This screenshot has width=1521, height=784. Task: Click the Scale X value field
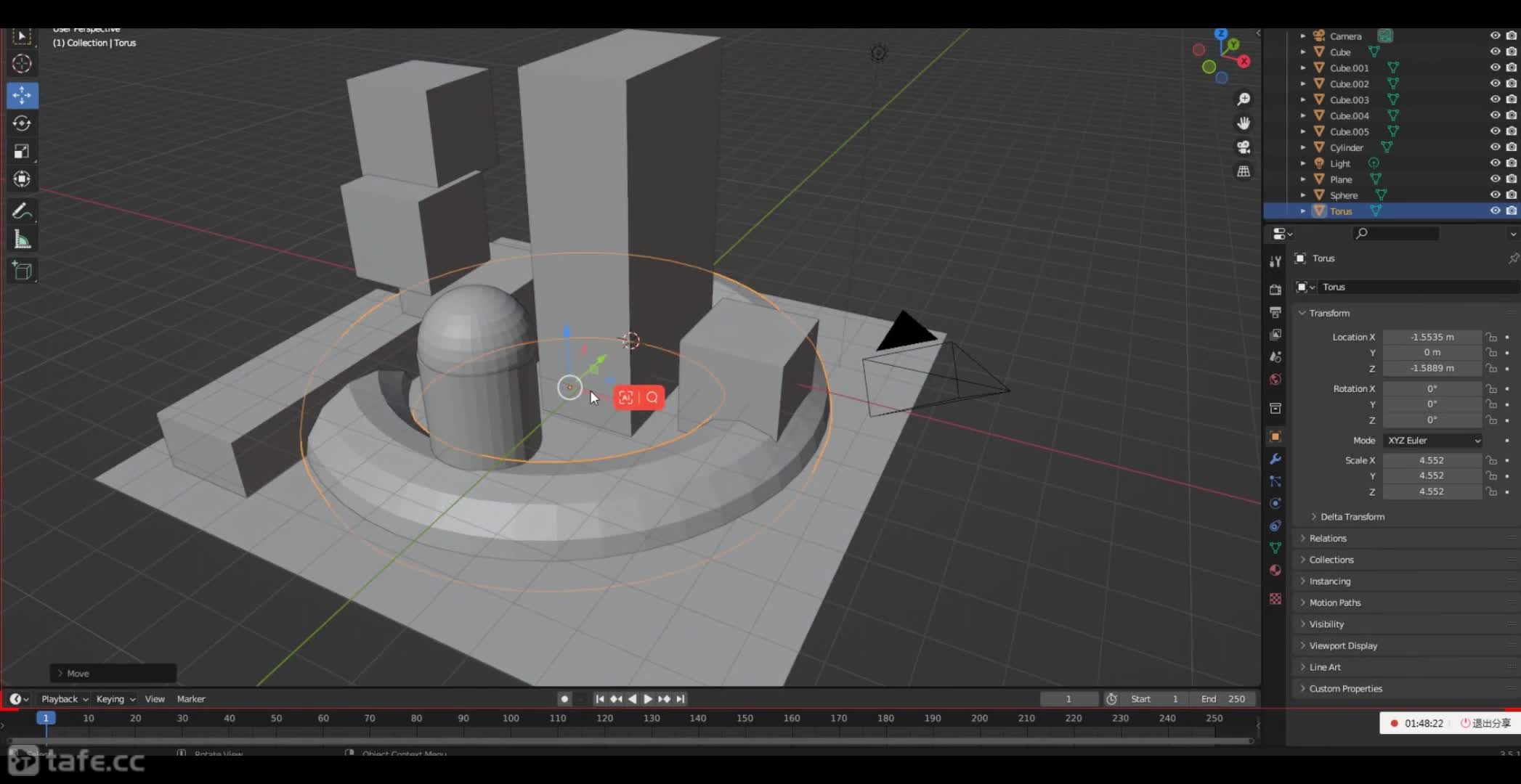[1432, 460]
